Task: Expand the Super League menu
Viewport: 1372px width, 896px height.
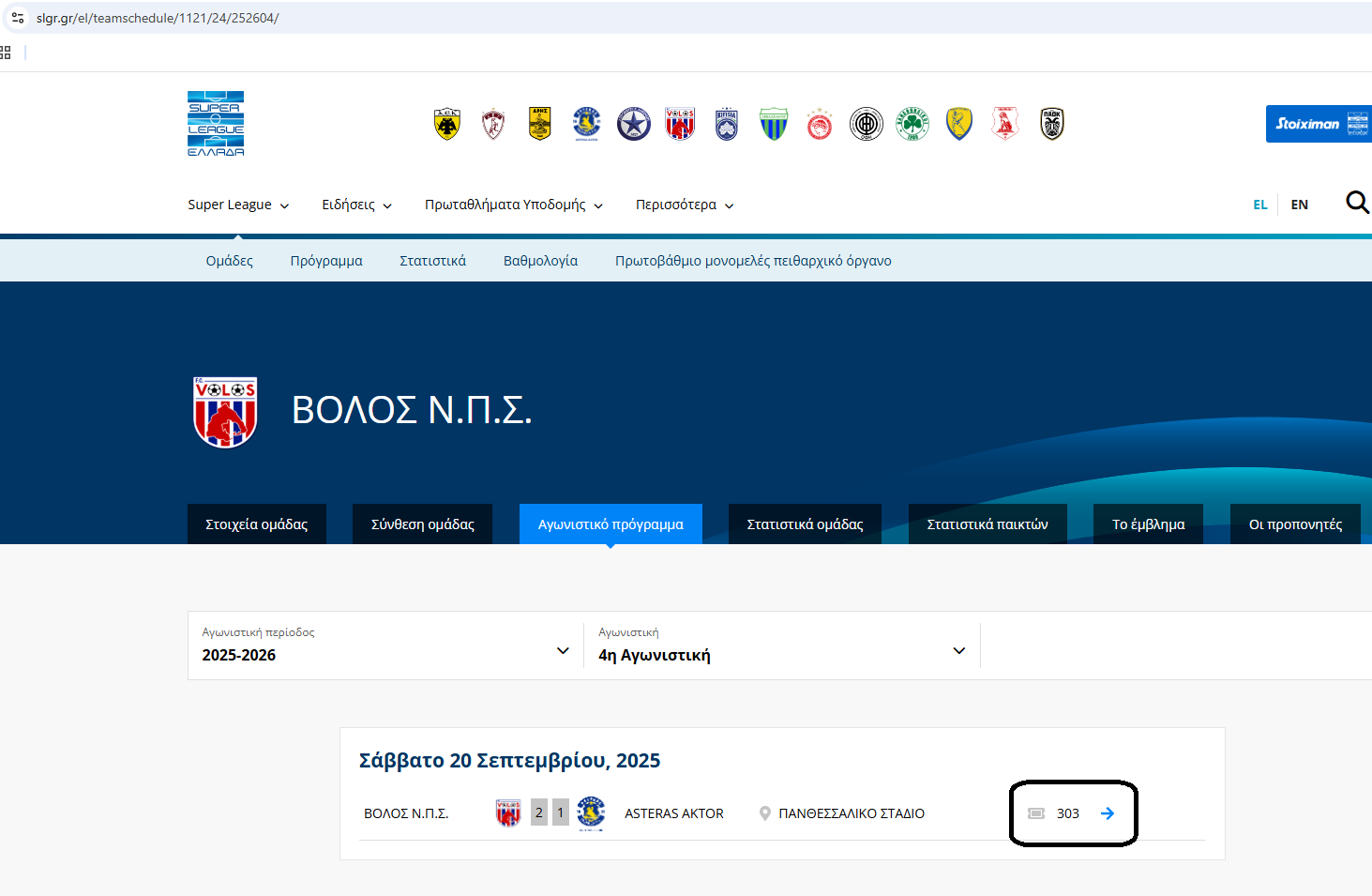Action: tap(238, 205)
